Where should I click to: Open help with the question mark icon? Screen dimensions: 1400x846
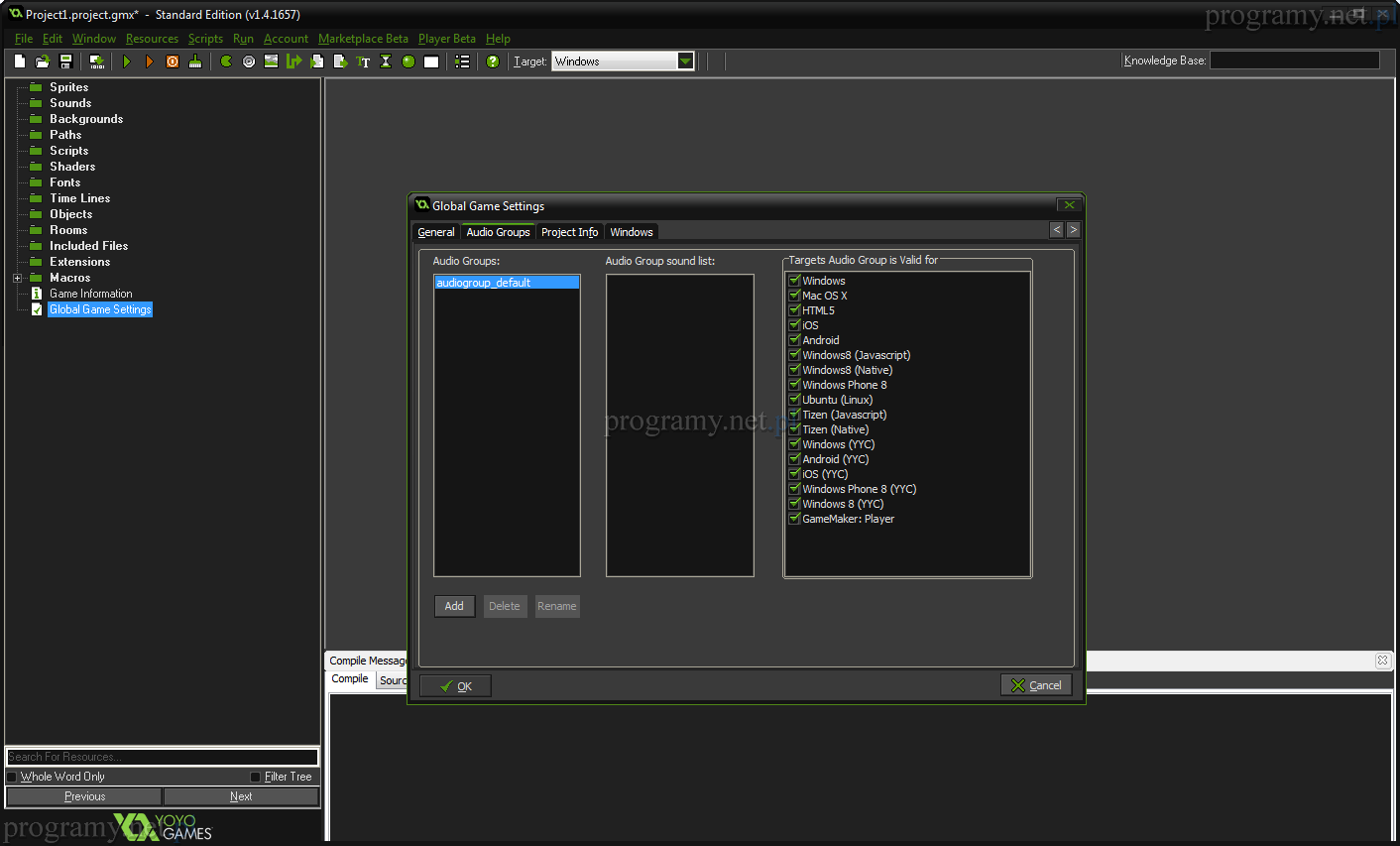tap(493, 61)
